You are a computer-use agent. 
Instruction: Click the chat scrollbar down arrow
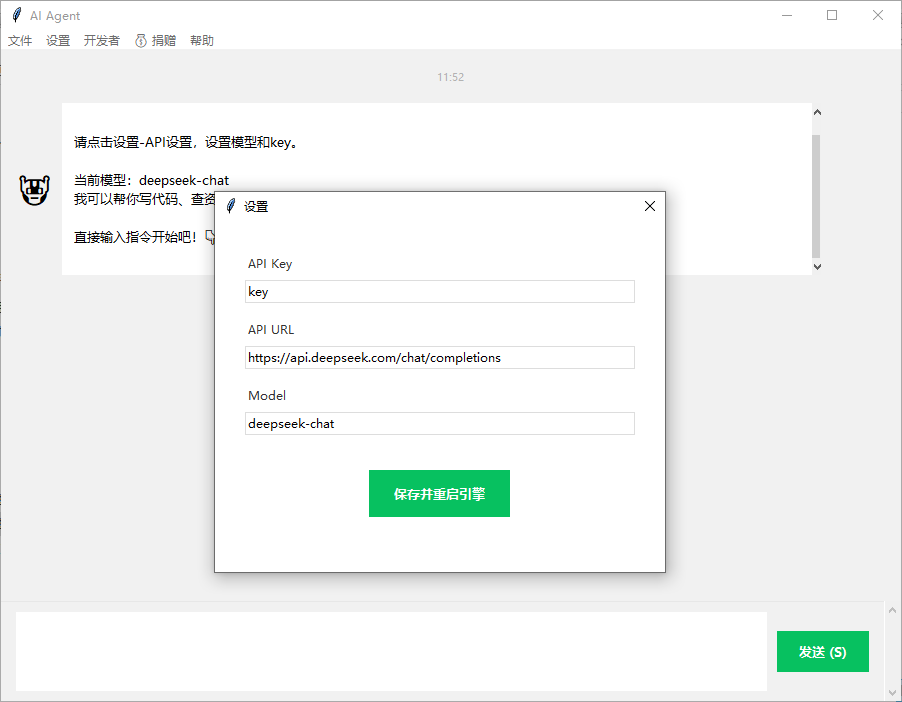pyautogui.click(x=817, y=266)
